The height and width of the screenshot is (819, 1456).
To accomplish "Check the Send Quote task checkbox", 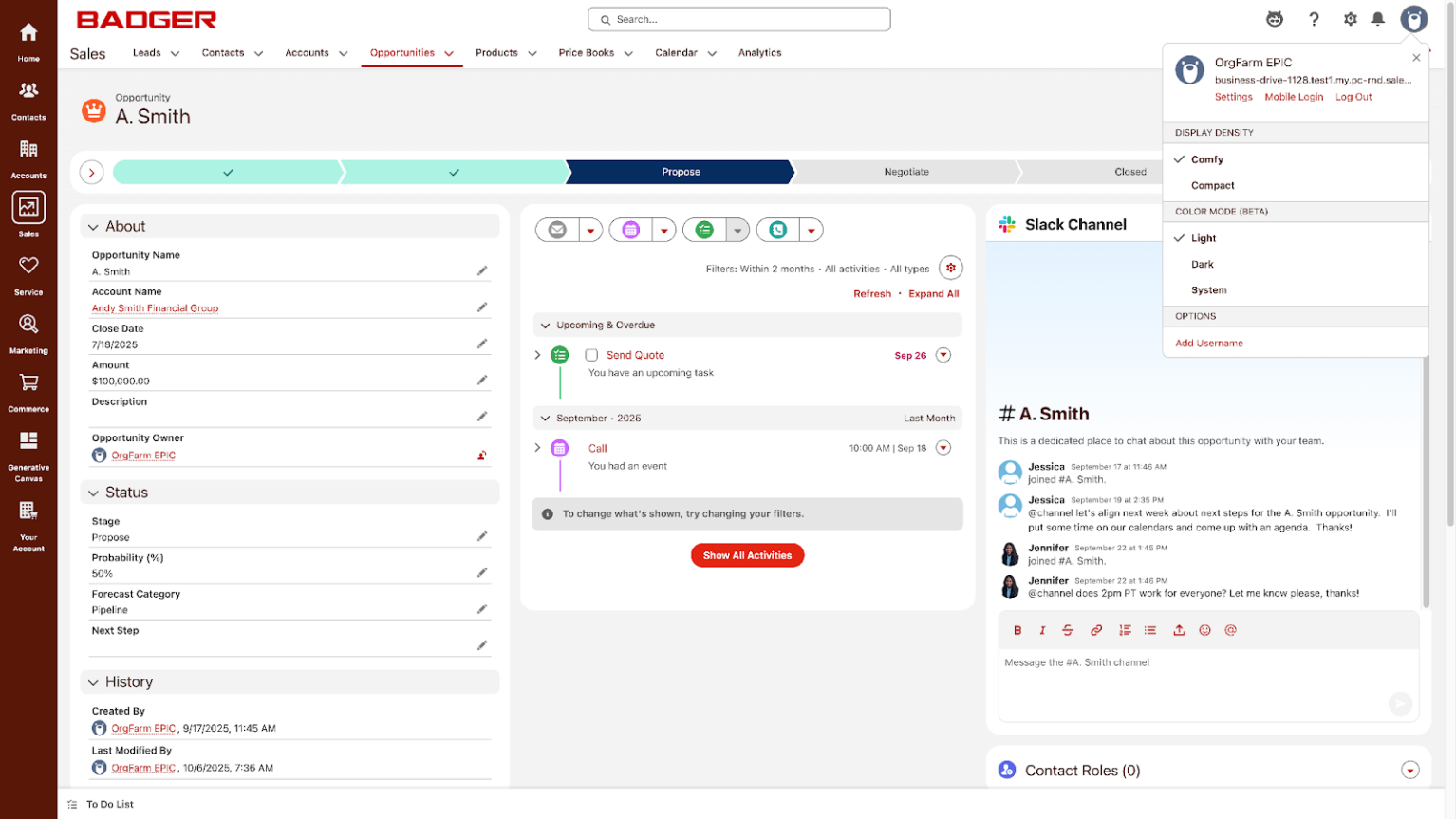I will click(x=591, y=355).
